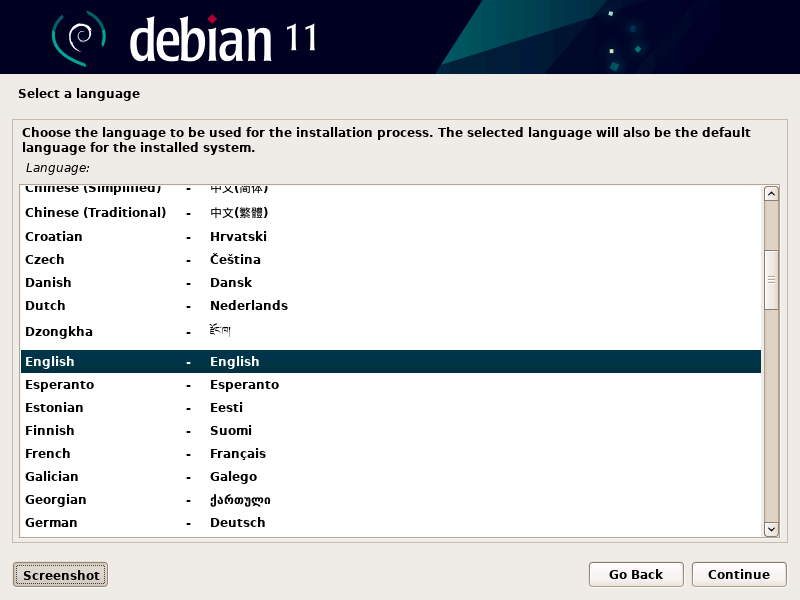This screenshot has width=800, height=600.
Task: Select the highlighted English language row
Action: [391, 361]
